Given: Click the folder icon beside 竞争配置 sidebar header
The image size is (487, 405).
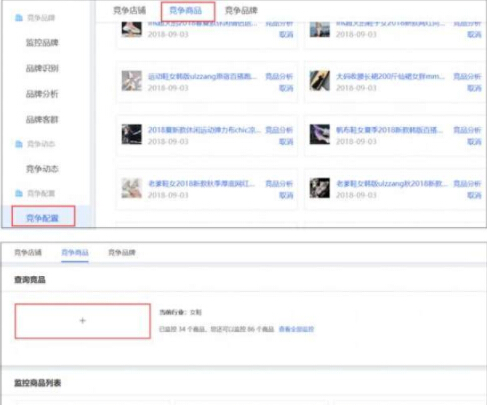Looking at the screenshot, I should [19, 193].
